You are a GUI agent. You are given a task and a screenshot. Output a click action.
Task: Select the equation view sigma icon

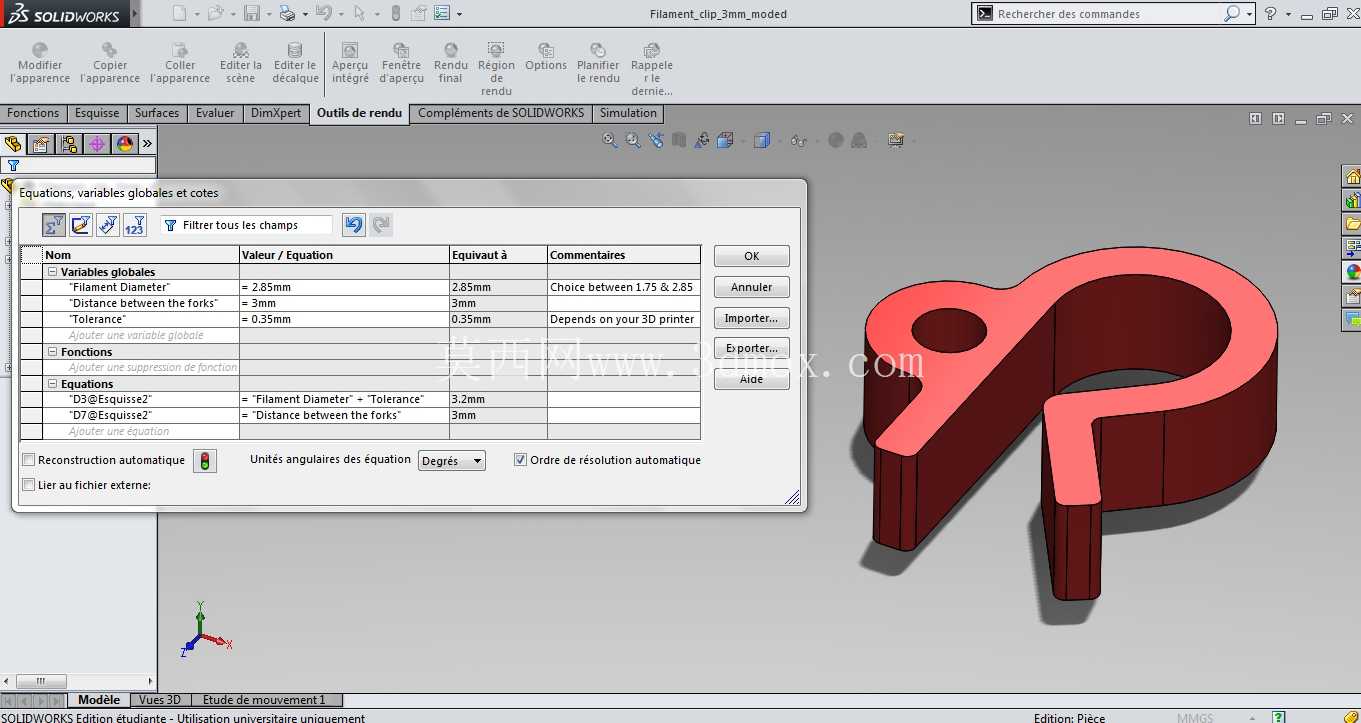click(54, 225)
